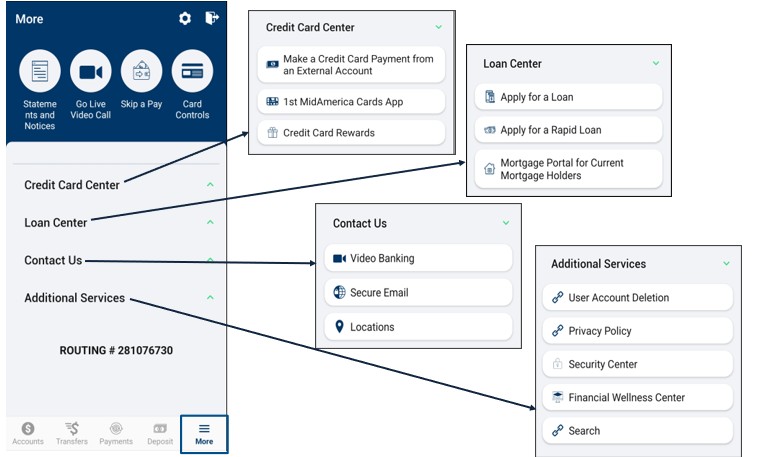Open Statements and Notices icon

click(40, 72)
